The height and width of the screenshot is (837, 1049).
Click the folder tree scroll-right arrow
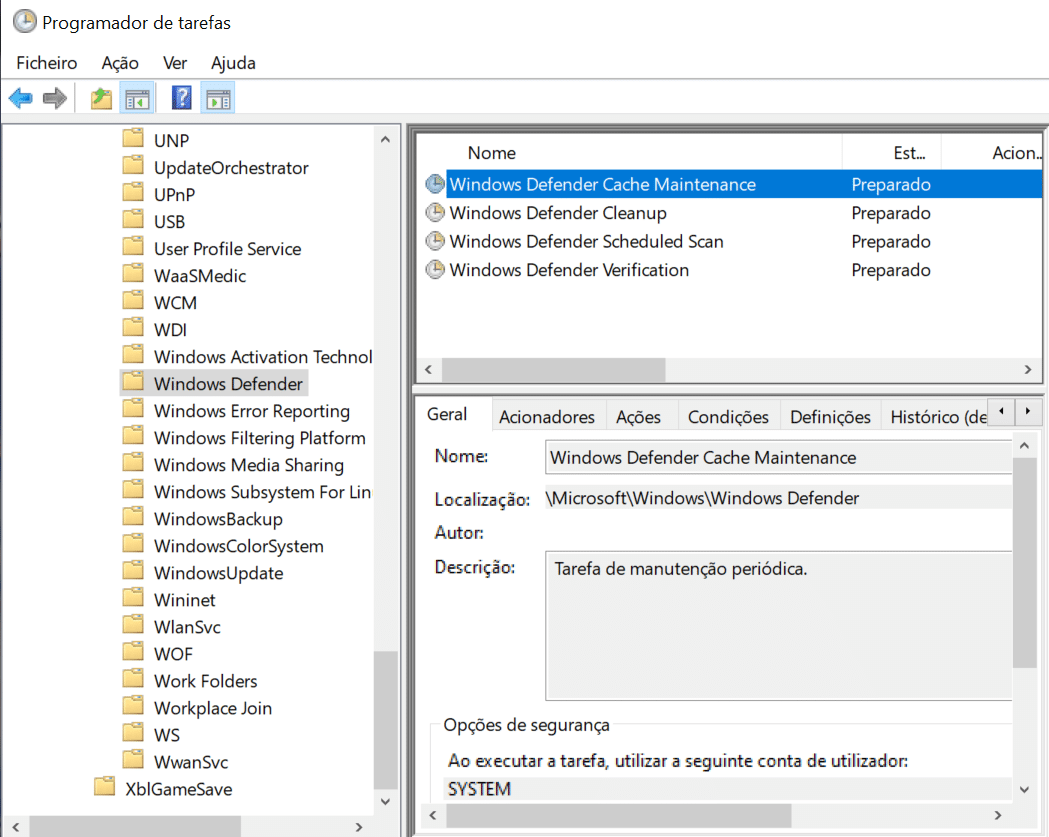click(359, 827)
